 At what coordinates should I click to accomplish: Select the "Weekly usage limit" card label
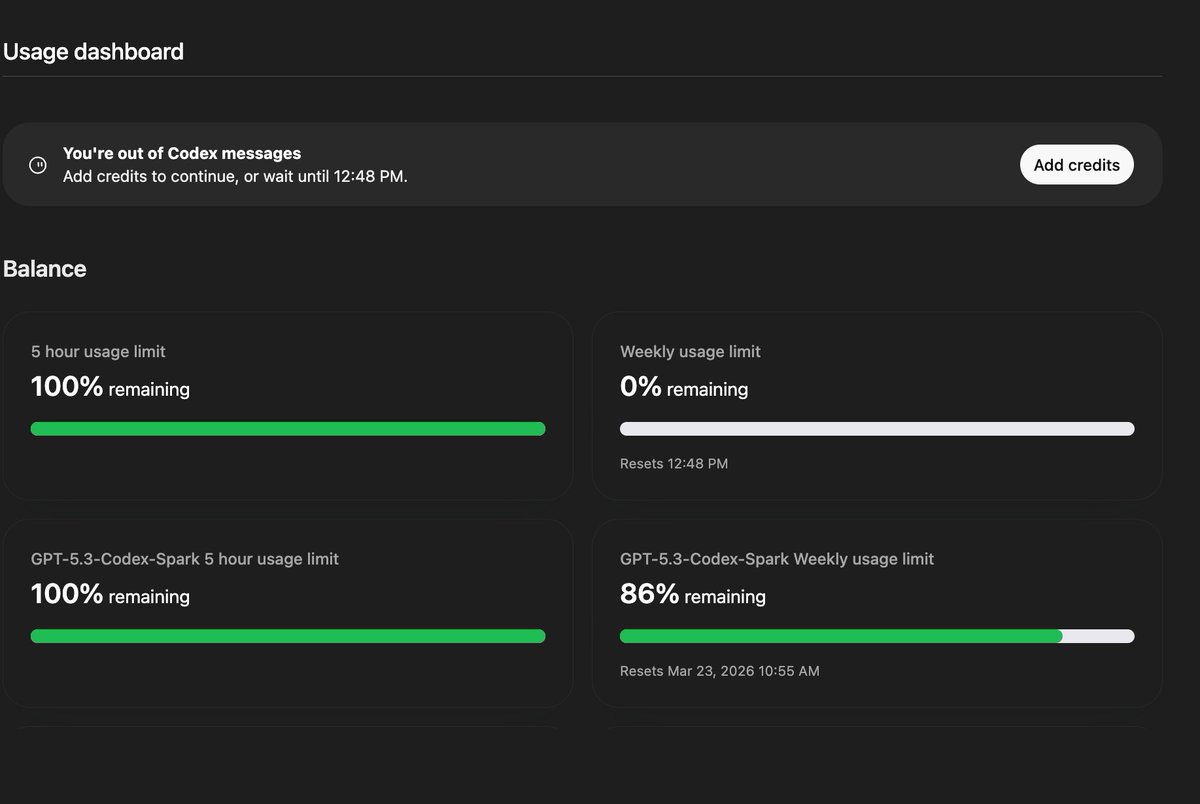point(690,352)
